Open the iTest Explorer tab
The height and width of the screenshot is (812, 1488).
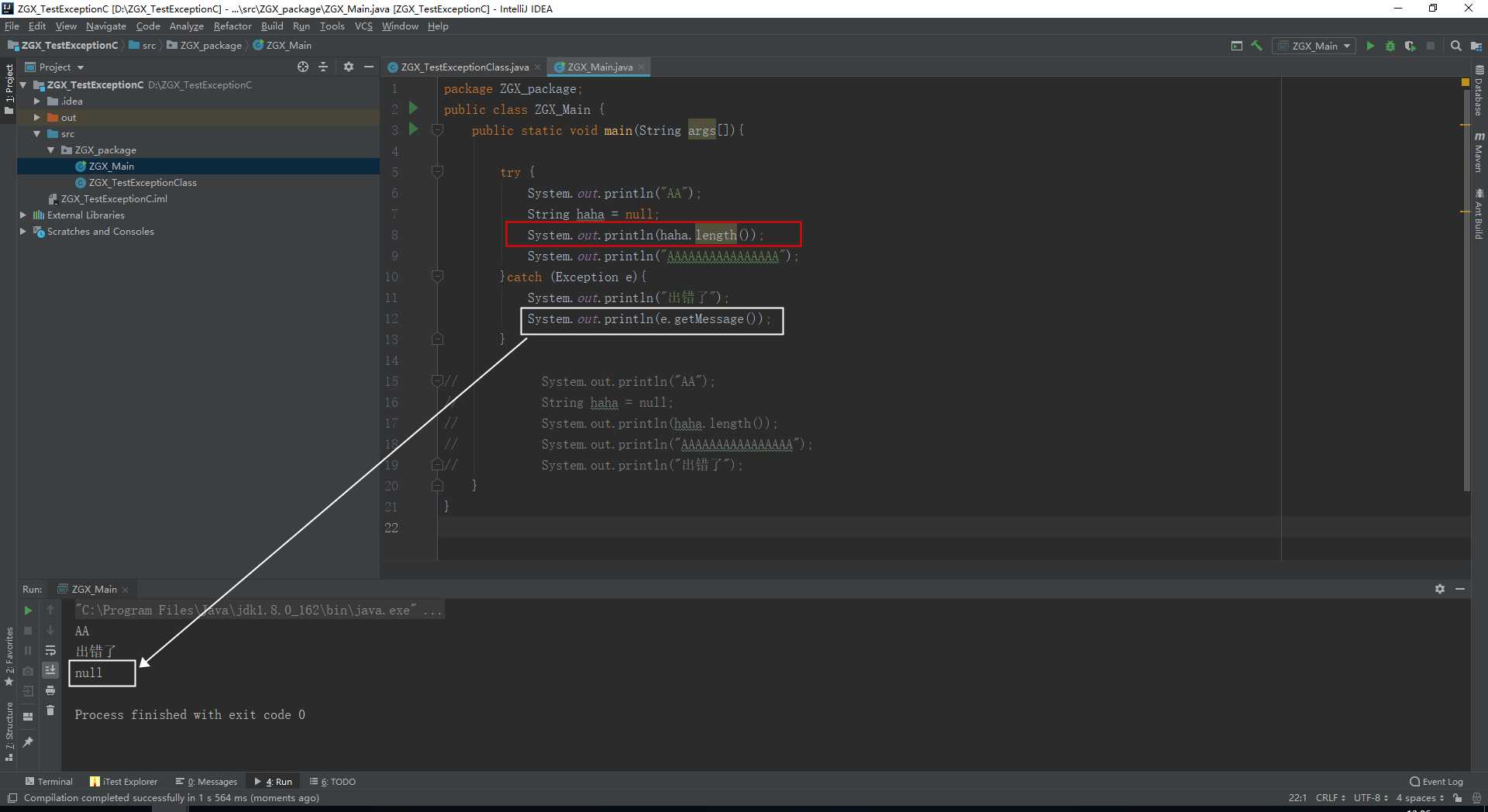pyautogui.click(x=123, y=782)
